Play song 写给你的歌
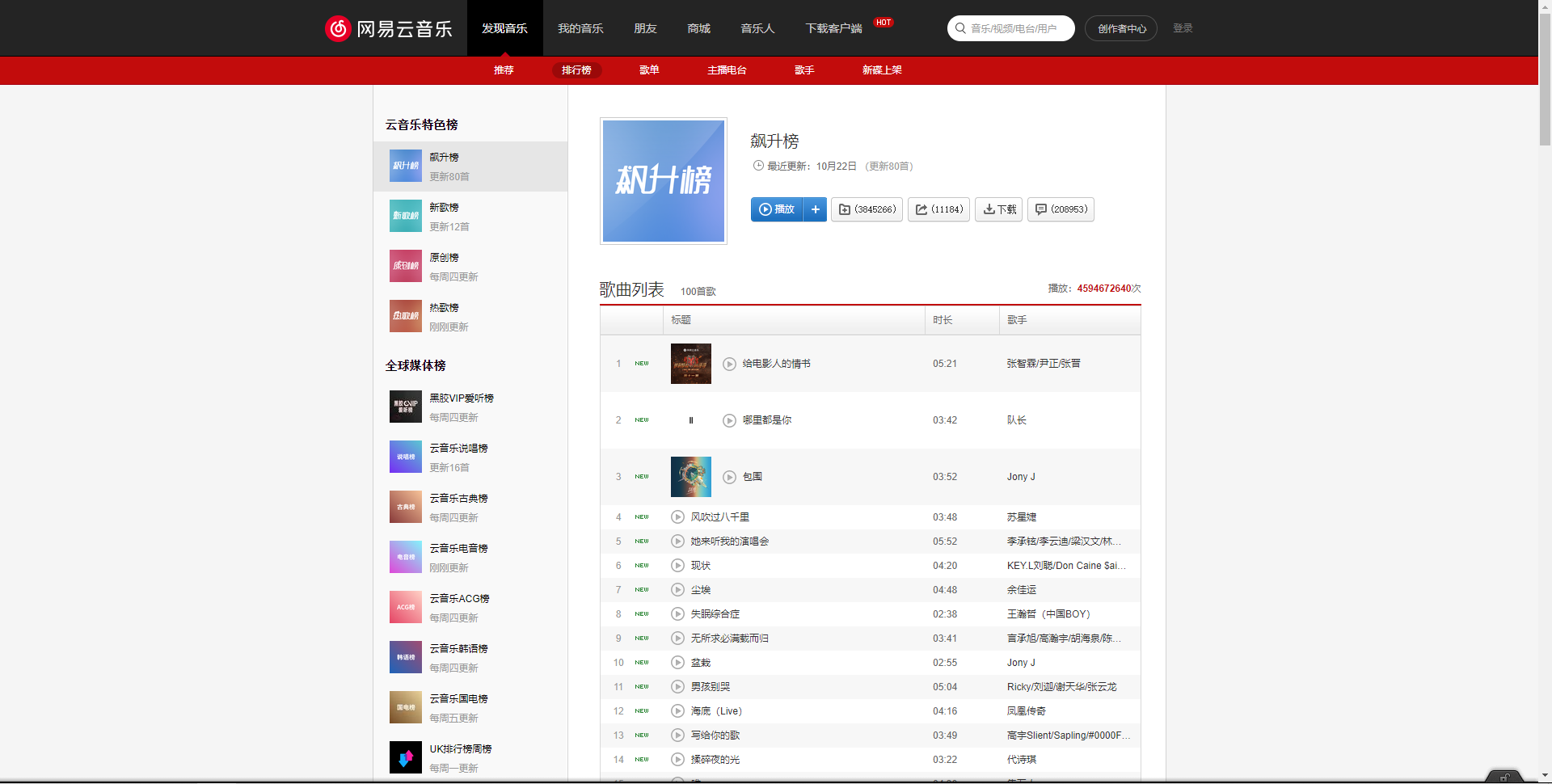 pos(678,736)
